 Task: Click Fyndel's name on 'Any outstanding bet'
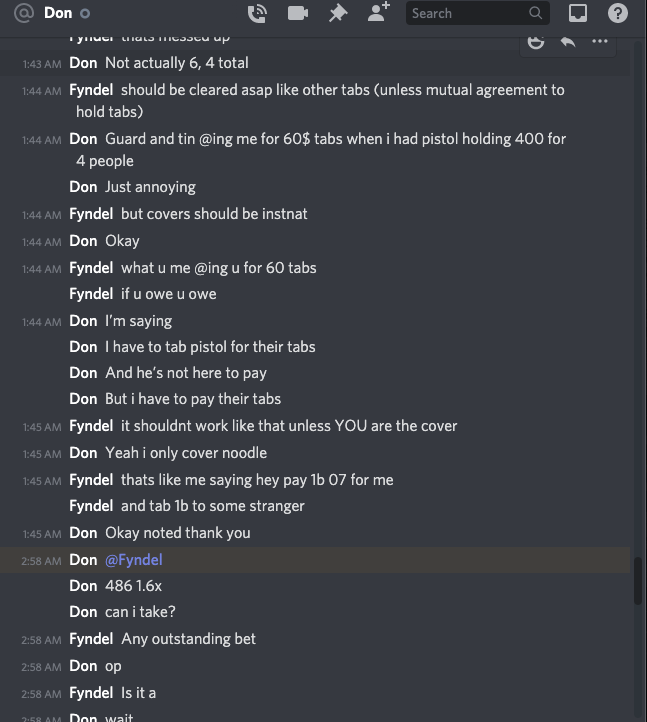91,639
